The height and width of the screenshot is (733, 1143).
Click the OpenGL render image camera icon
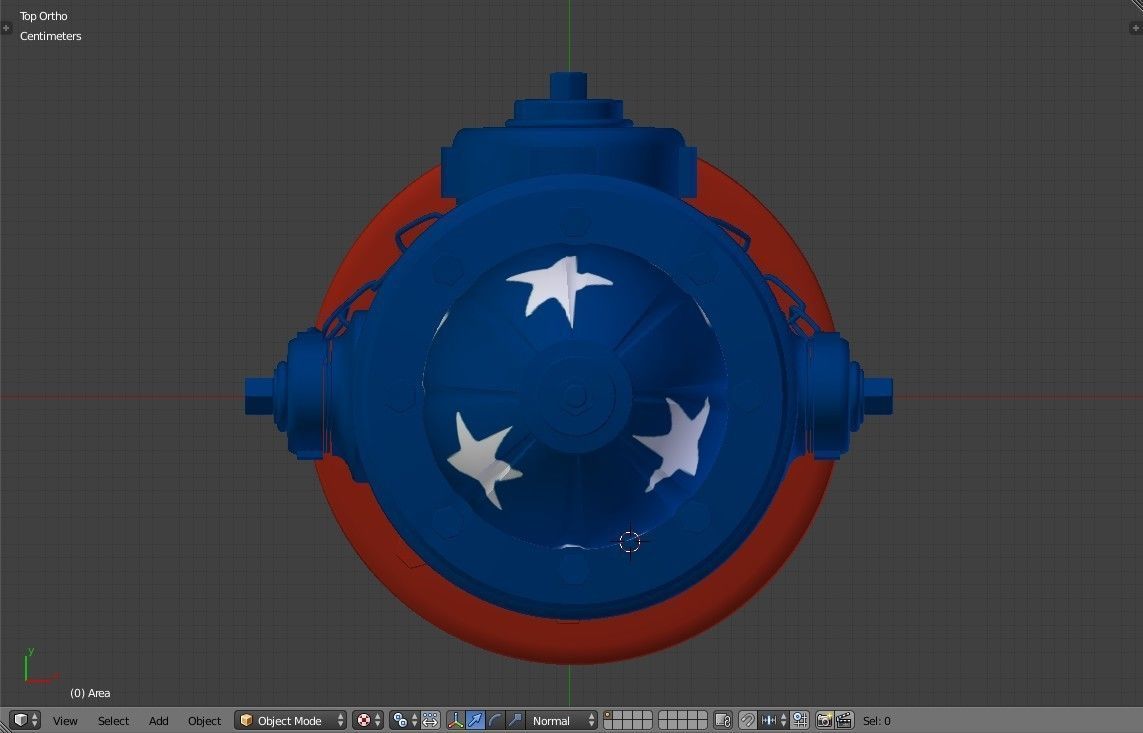[824, 721]
